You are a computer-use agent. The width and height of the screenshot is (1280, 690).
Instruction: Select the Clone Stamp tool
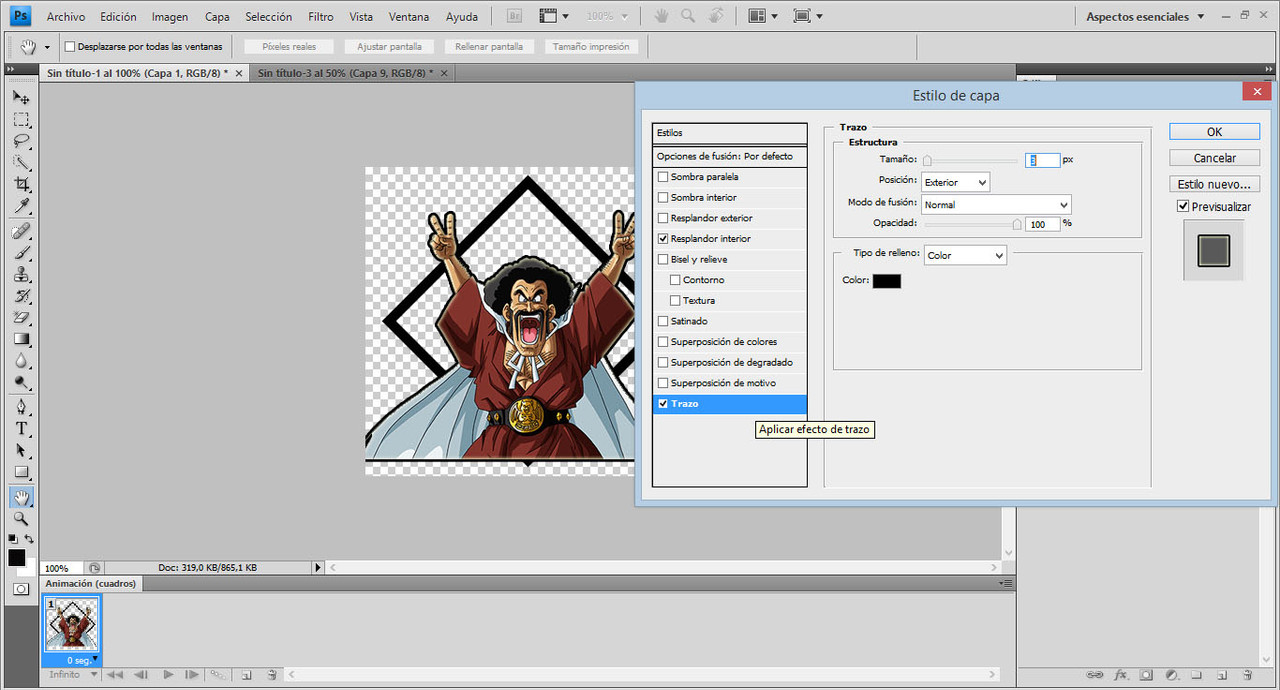pos(21,275)
